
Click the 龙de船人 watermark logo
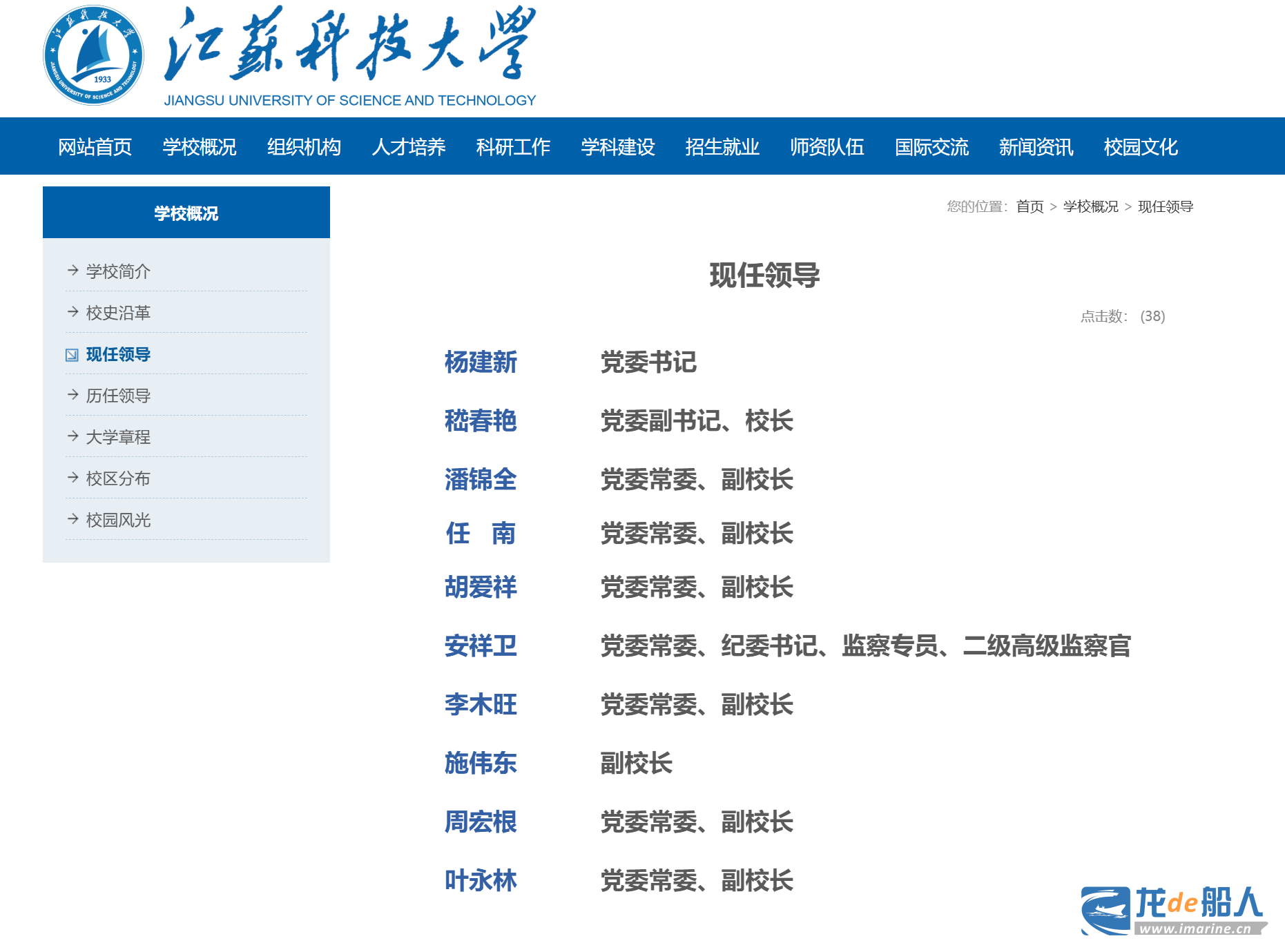[x=1173, y=911]
